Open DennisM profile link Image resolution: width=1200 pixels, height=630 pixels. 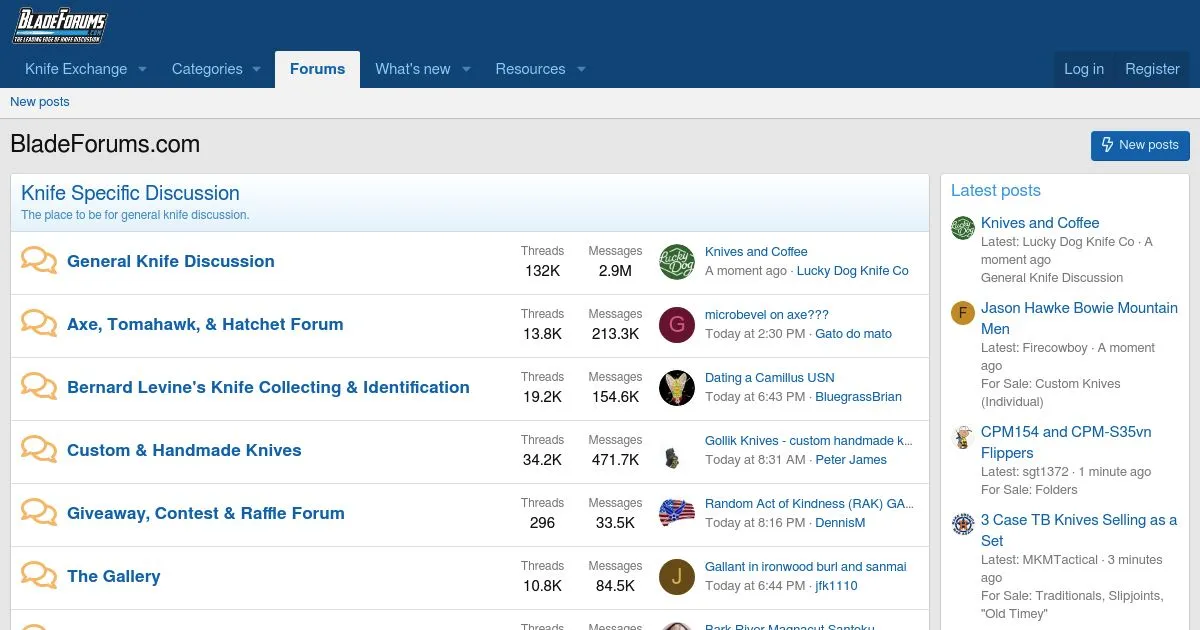coord(840,523)
